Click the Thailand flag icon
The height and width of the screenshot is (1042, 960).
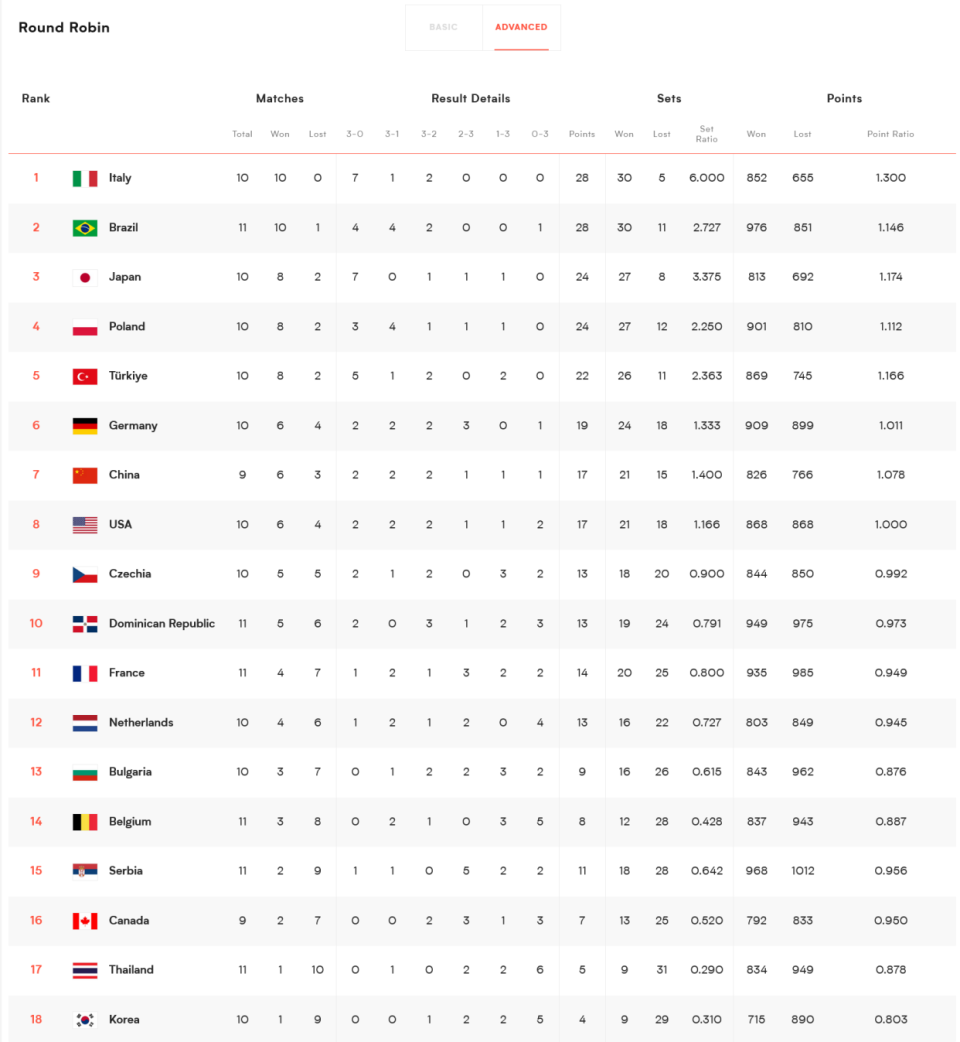[x=85, y=970]
